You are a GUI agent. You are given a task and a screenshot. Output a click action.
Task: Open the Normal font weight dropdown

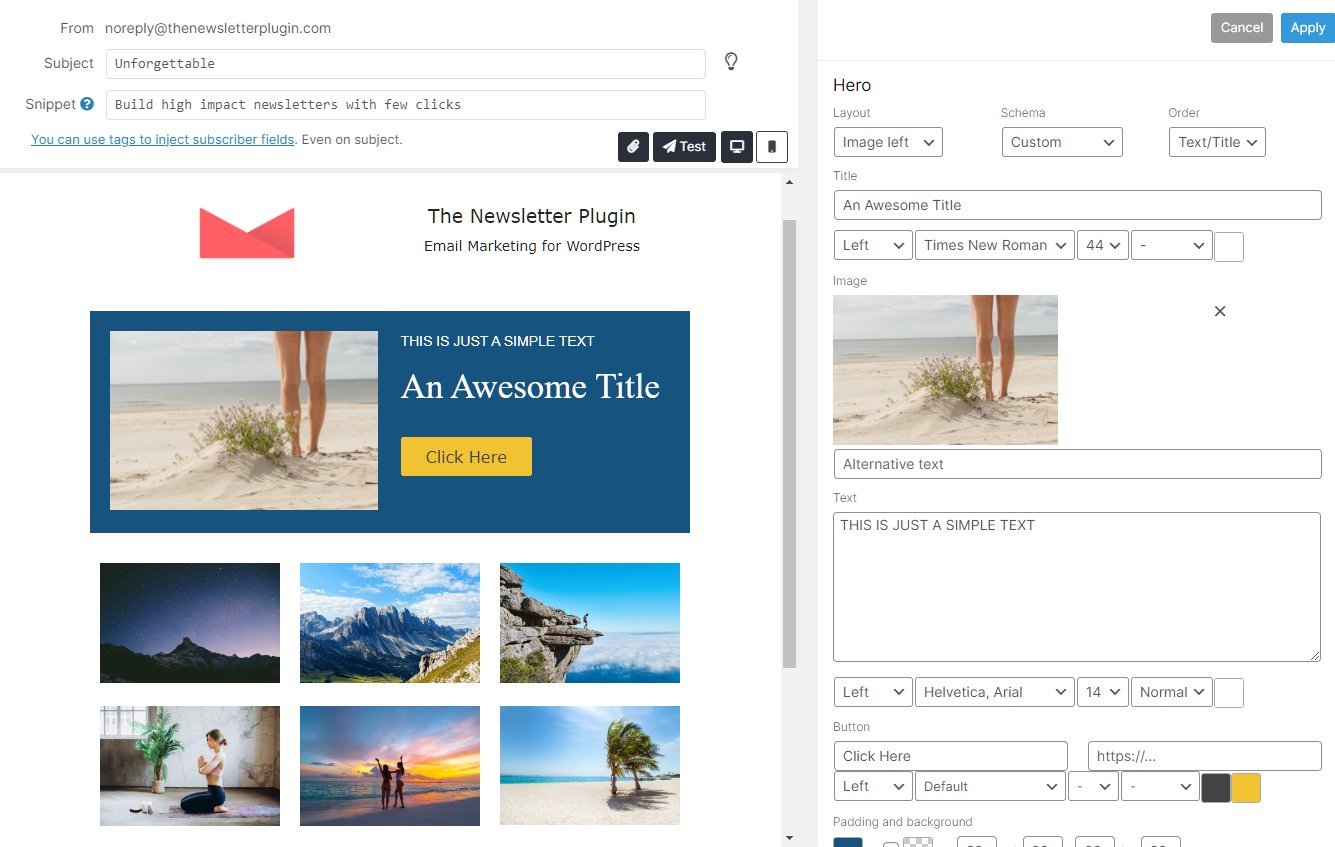click(1172, 692)
